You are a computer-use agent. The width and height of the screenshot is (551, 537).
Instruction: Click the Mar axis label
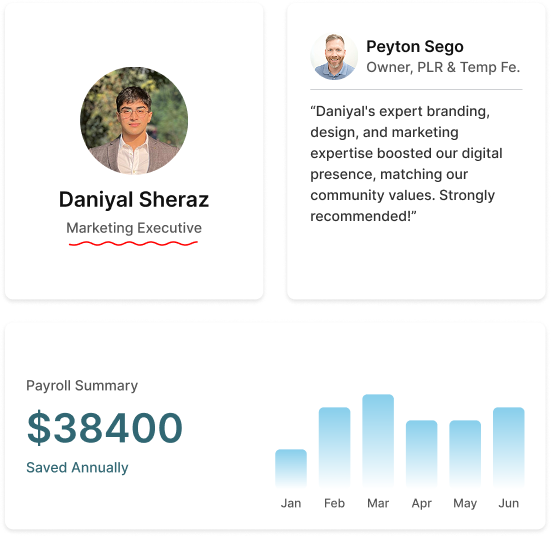click(x=378, y=503)
